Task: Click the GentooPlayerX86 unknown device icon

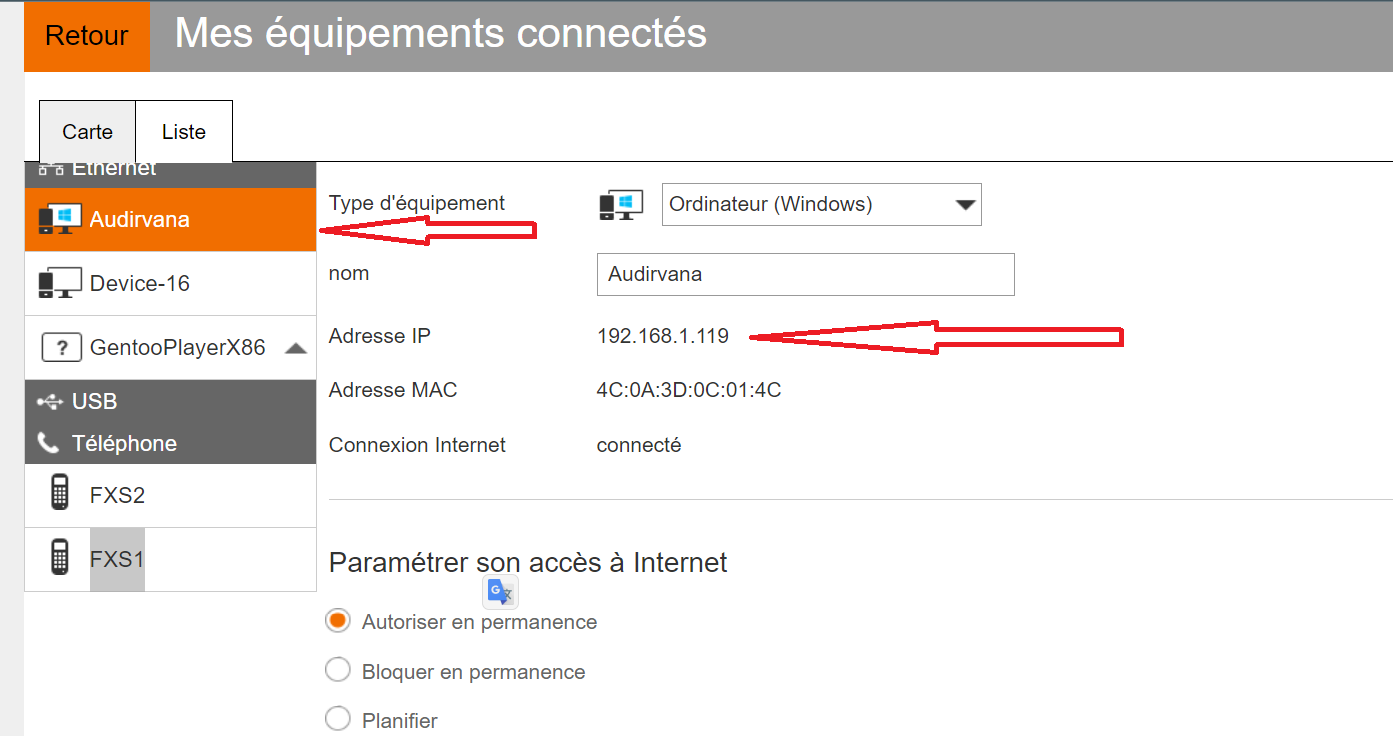Action: (x=61, y=348)
